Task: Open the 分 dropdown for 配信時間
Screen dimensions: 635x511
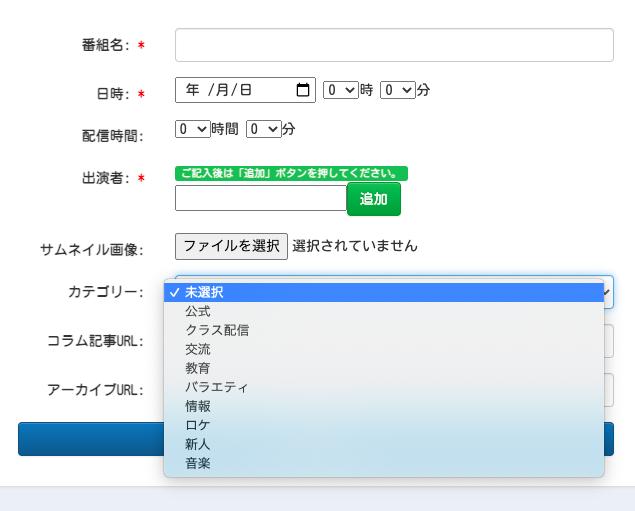Action: pyautogui.click(x=264, y=129)
